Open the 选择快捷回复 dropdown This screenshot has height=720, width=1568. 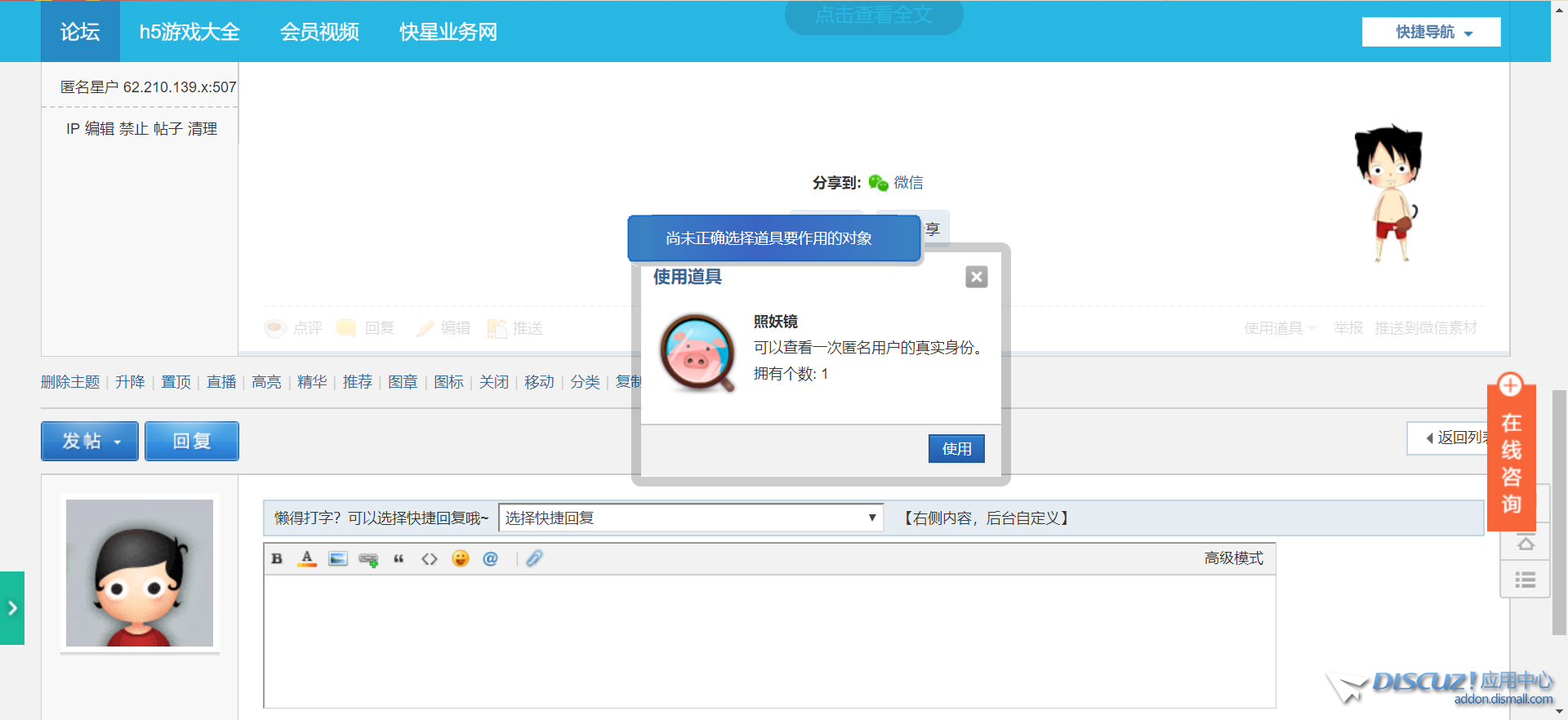(691, 518)
